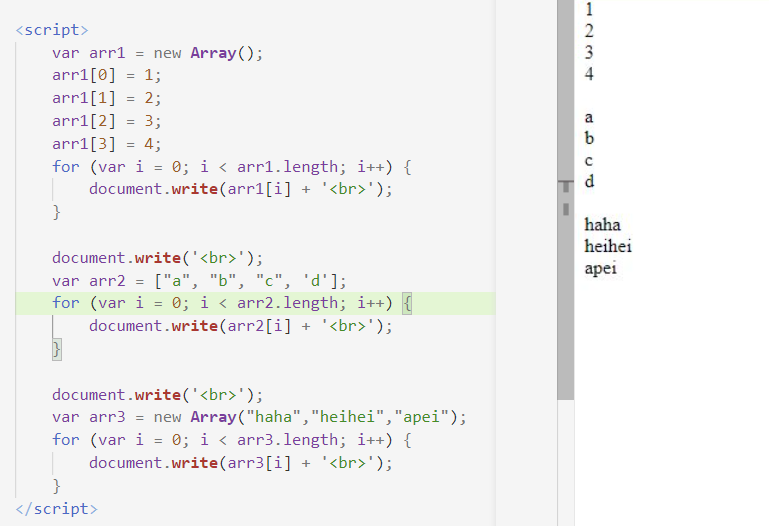
Task: Click the line 'arr1[0] = 1;'
Action: click(106, 75)
